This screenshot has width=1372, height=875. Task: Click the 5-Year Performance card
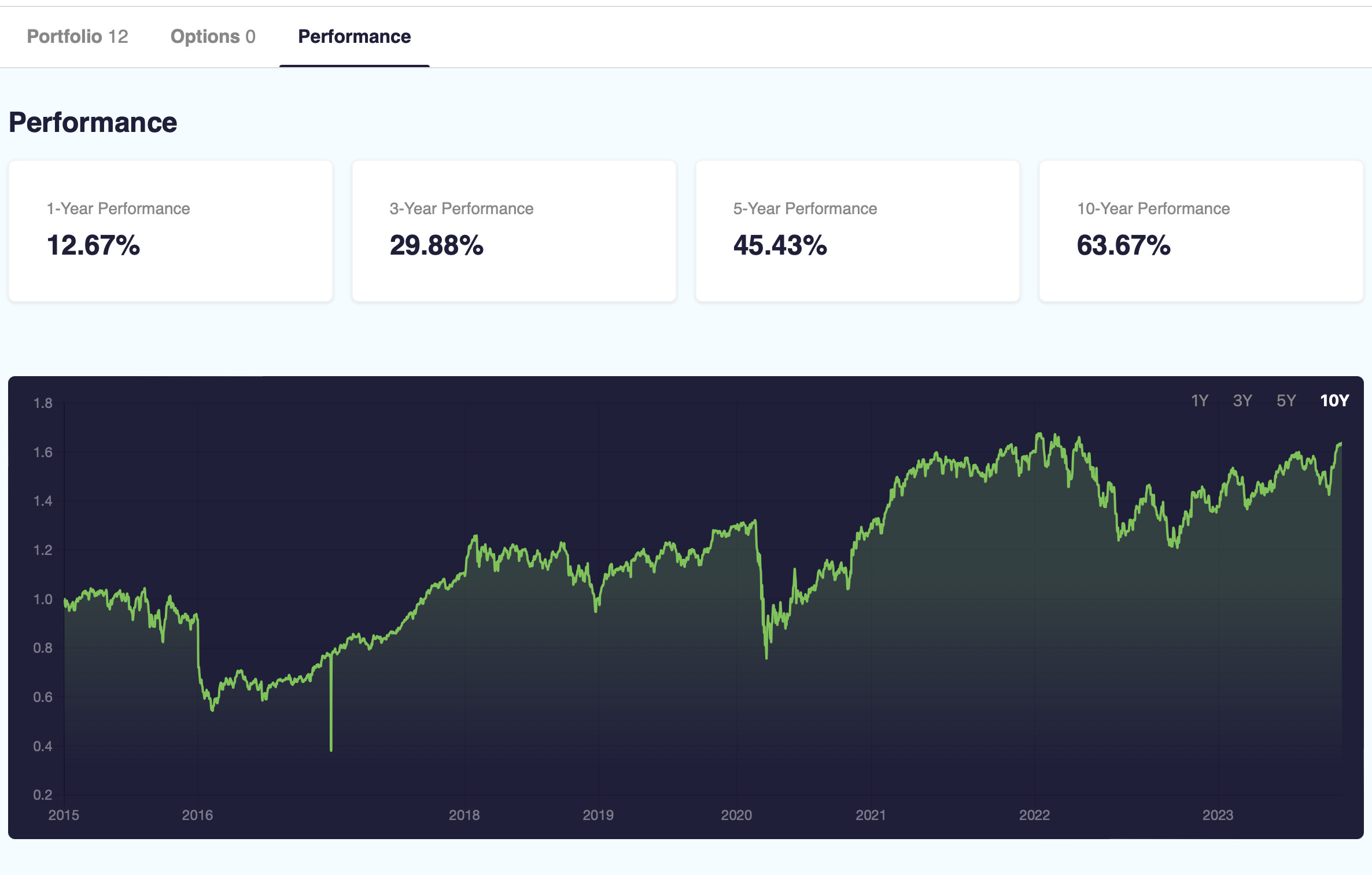click(x=858, y=231)
